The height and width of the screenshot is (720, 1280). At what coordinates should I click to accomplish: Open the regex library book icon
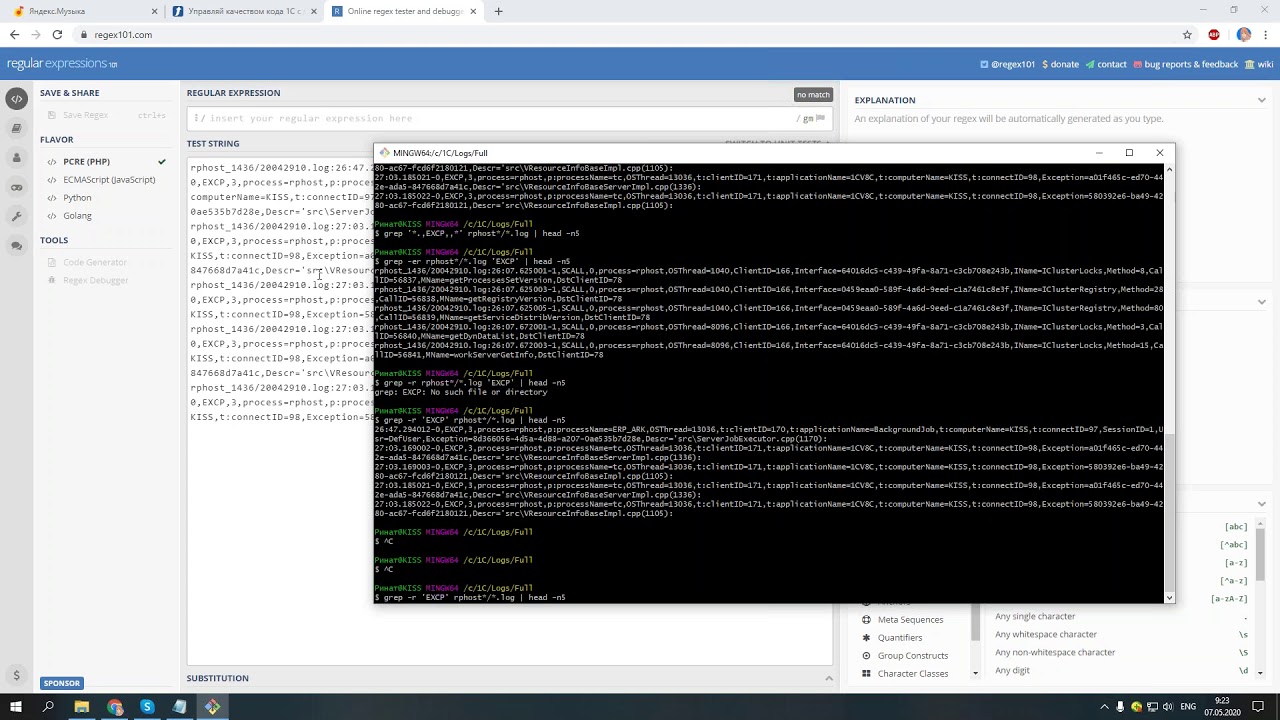(x=16, y=128)
